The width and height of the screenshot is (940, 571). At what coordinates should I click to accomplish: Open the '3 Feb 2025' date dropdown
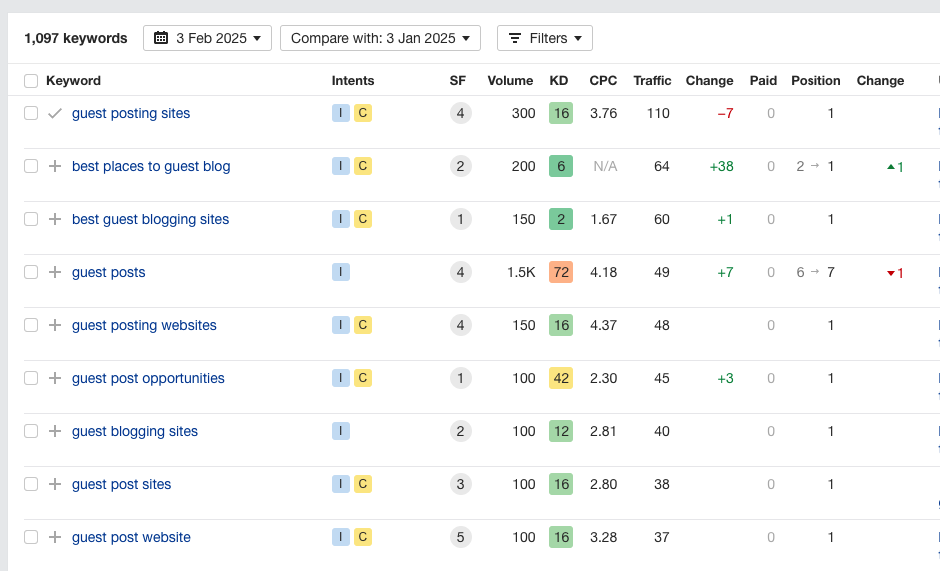(x=207, y=38)
